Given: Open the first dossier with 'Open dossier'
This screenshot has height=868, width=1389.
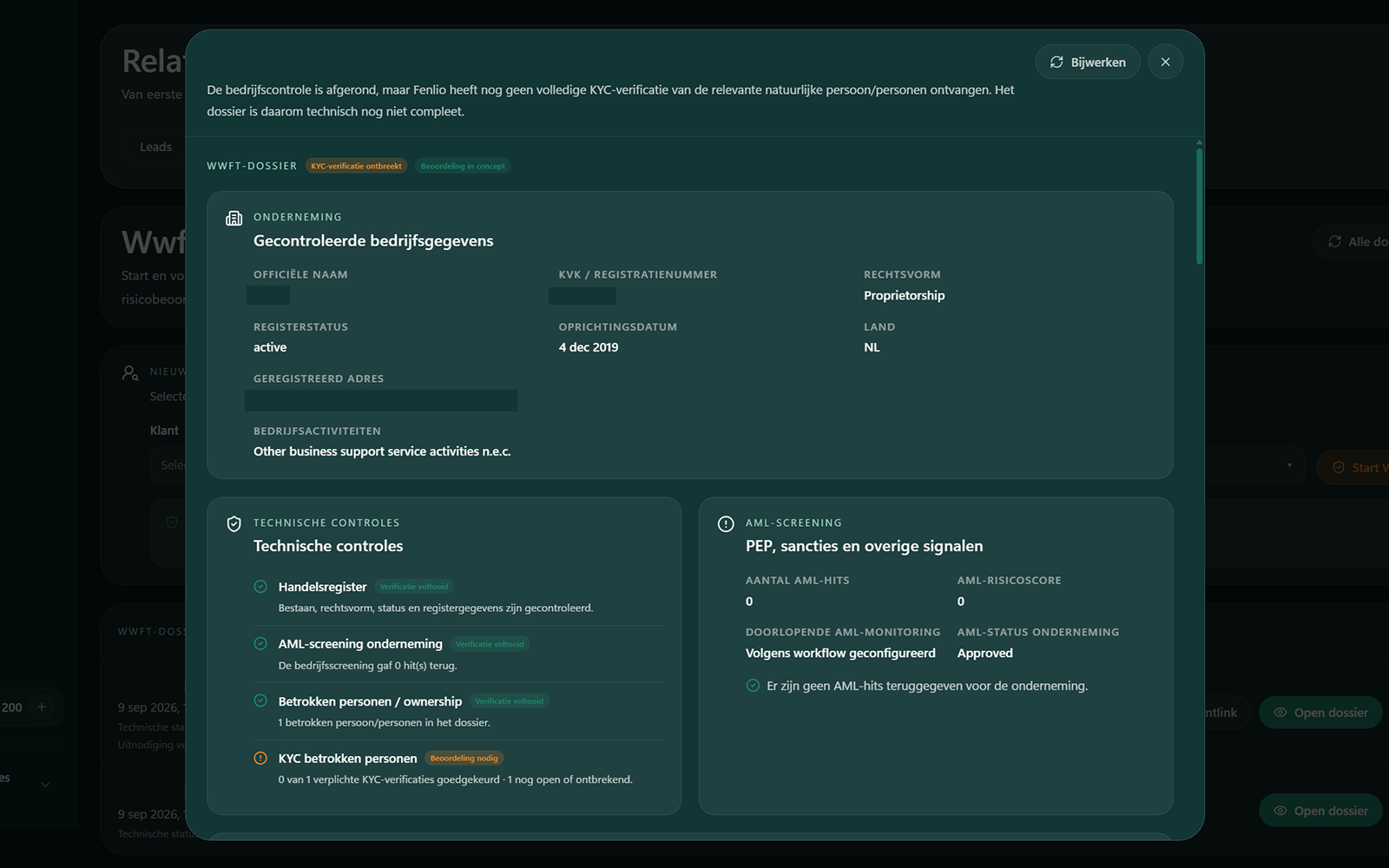Looking at the screenshot, I should (1320, 713).
